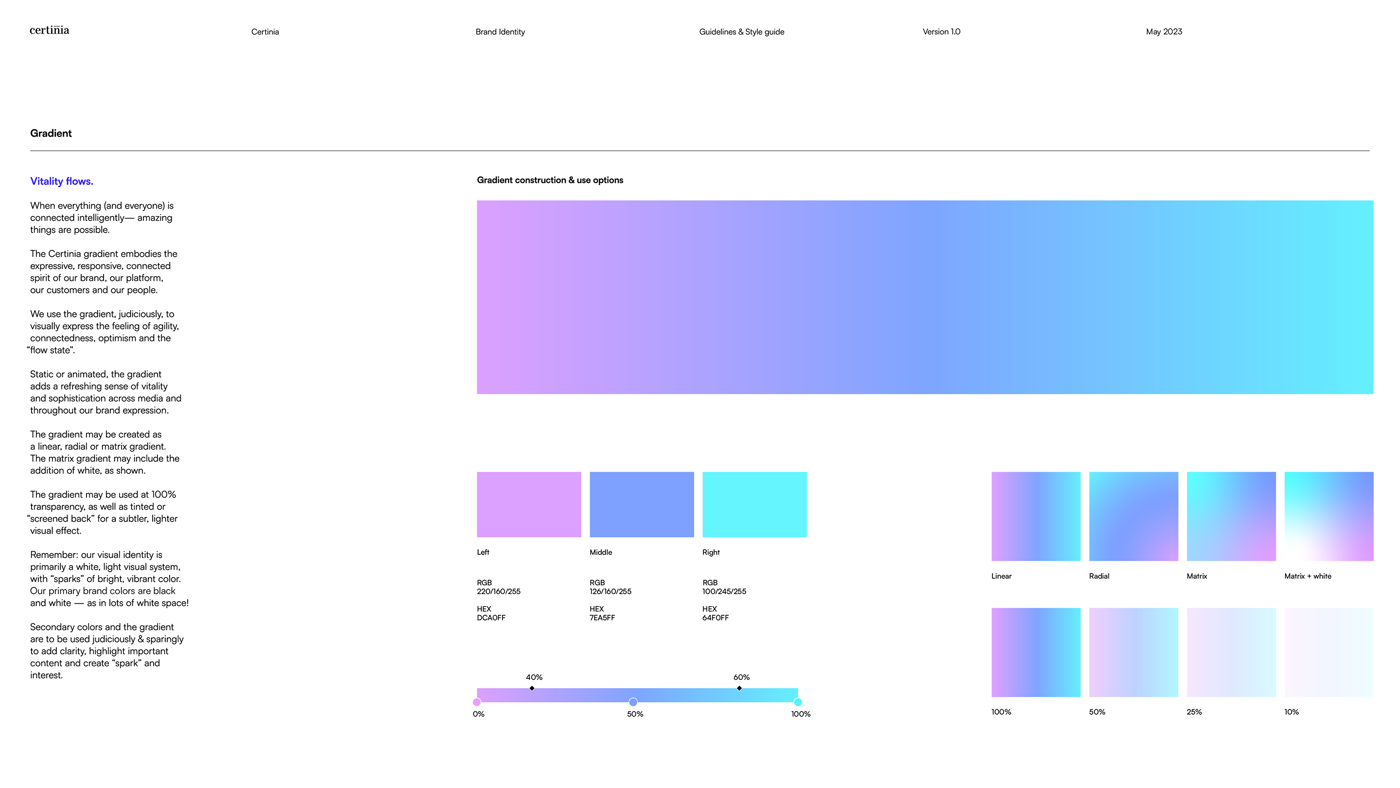Viewport: 1400px width, 788px height.
Task: Click the 'Version 1.0' header text
Action: (941, 32)
